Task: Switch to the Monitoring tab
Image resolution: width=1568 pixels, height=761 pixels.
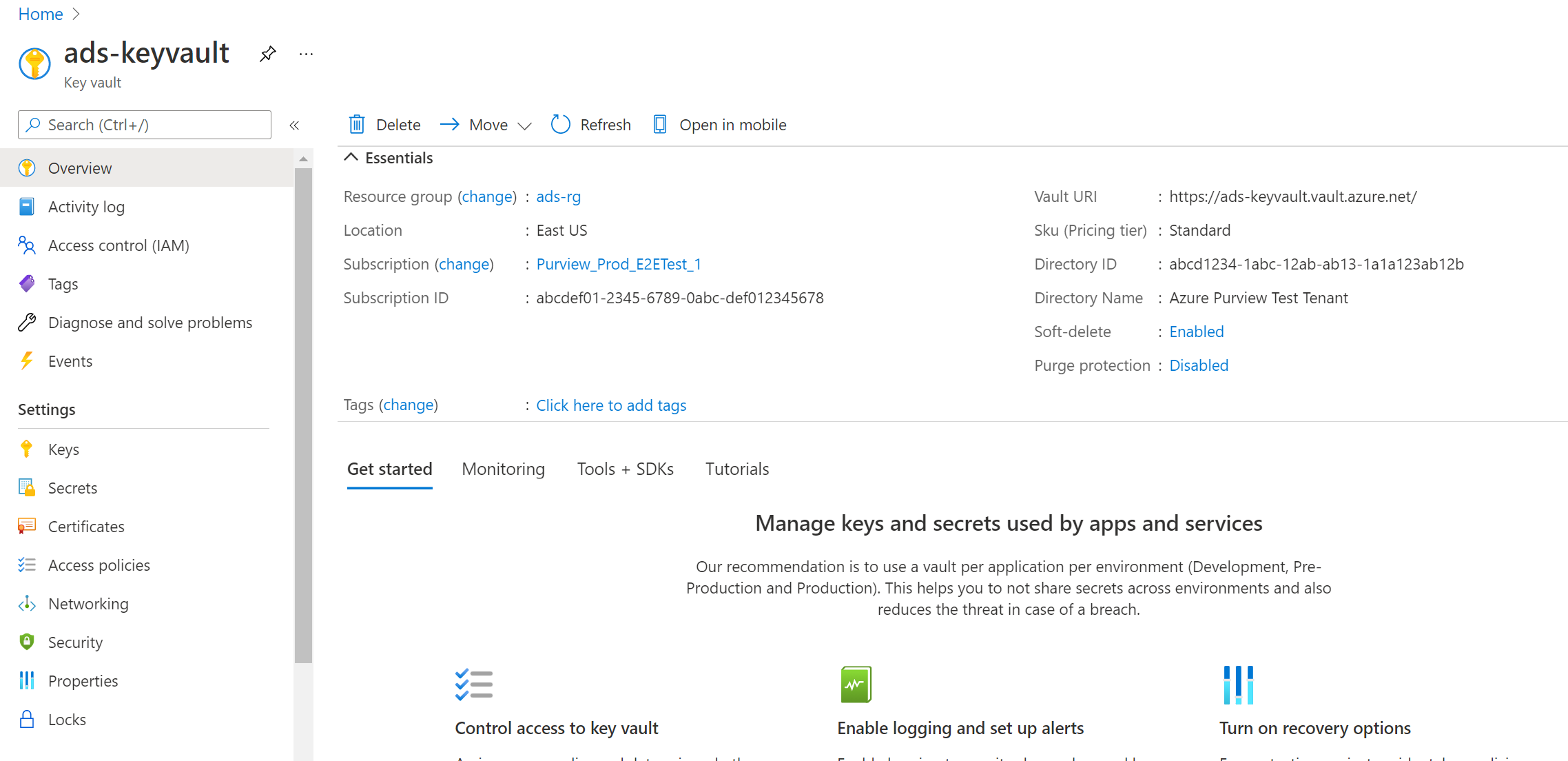Action: tap(503, 469)
